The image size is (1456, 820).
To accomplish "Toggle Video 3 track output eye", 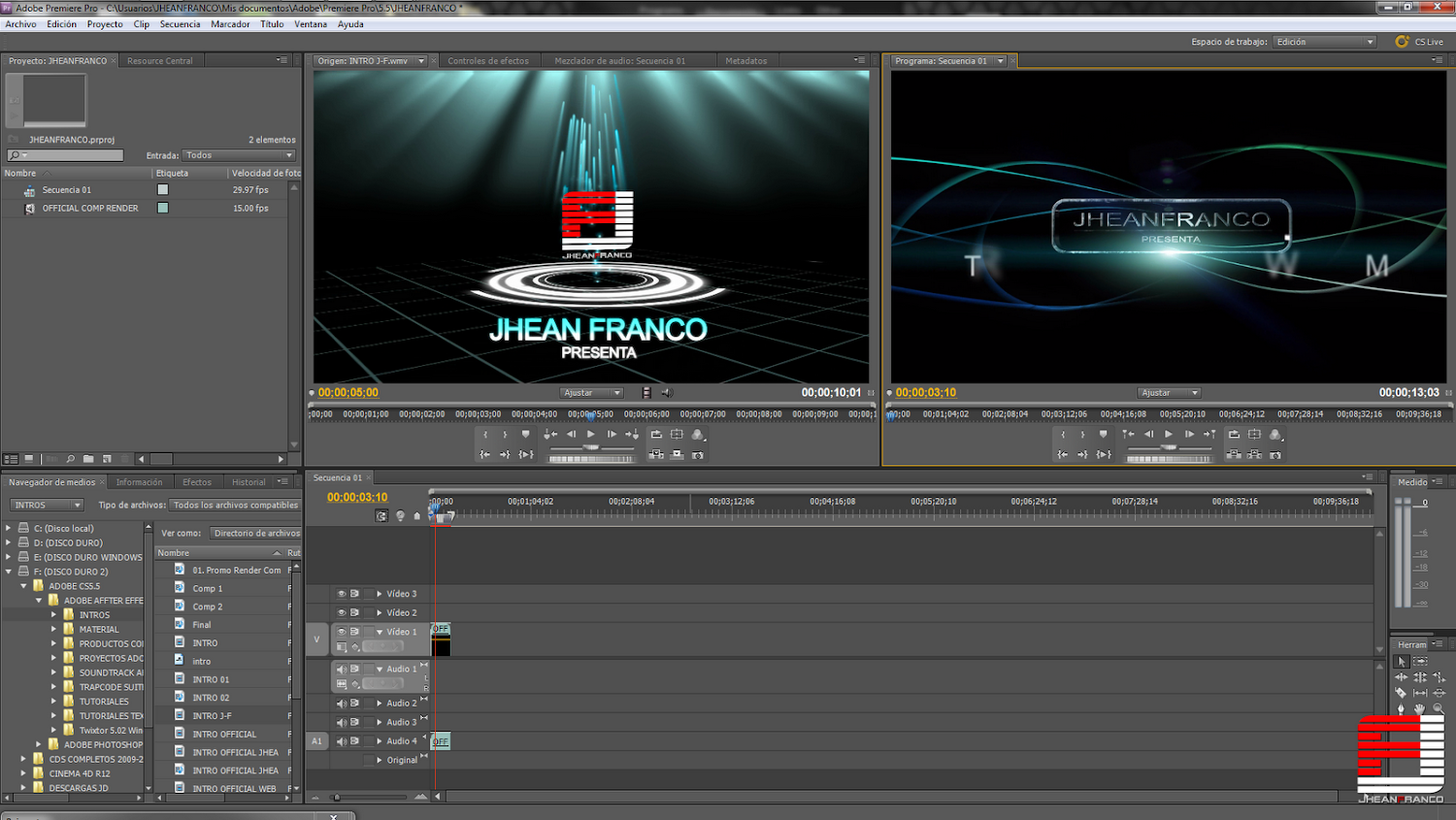I will (342, 594).
